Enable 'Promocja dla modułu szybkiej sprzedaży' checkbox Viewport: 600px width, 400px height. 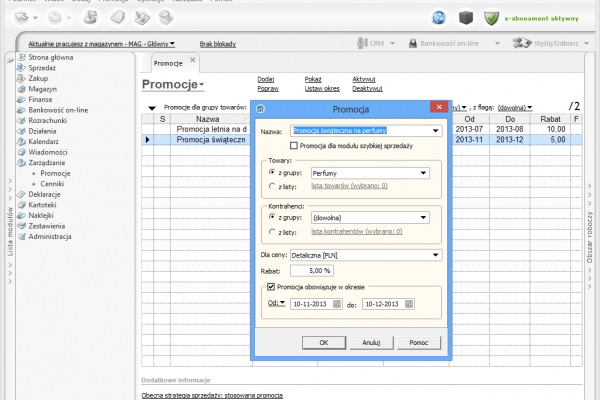tap(293, 145)
